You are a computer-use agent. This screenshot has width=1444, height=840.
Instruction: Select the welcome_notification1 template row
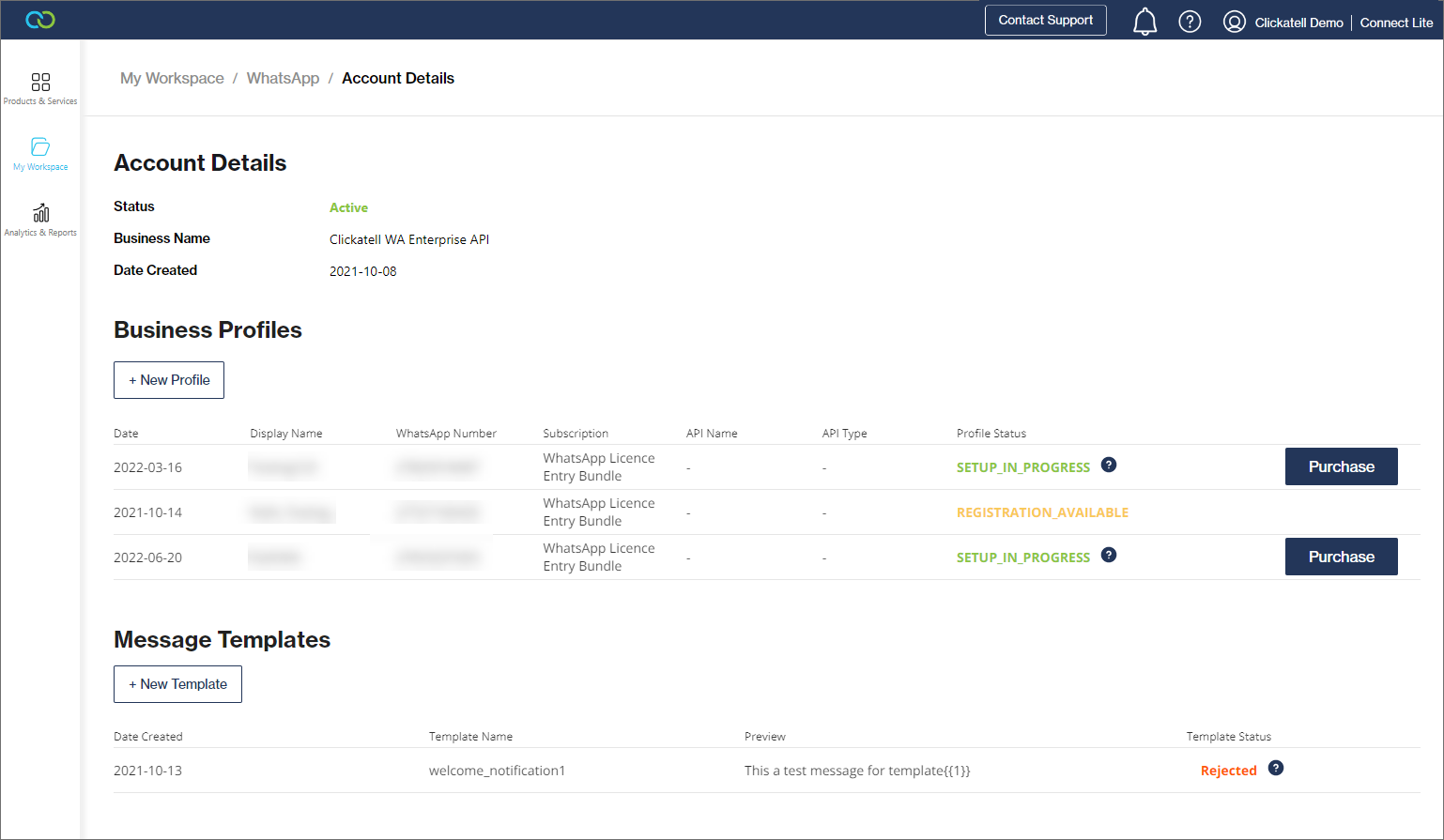[497, 771]
